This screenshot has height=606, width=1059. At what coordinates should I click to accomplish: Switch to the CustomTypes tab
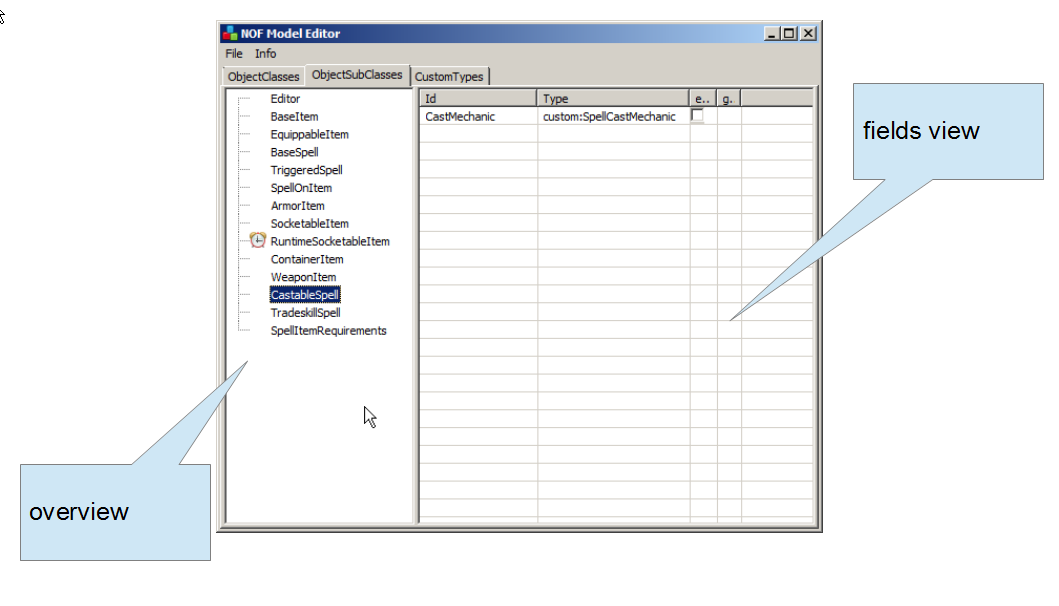tap(449, 76)
